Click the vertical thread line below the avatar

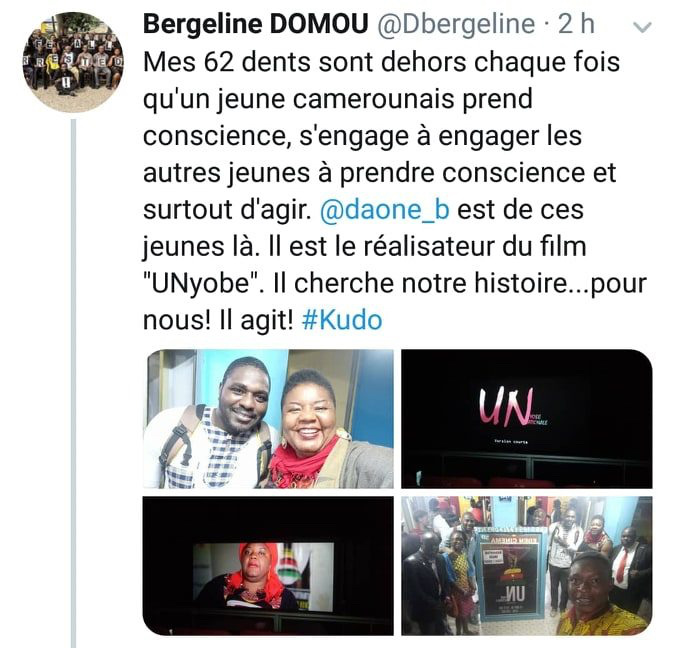pyautogui.click(x=74, y=383)
